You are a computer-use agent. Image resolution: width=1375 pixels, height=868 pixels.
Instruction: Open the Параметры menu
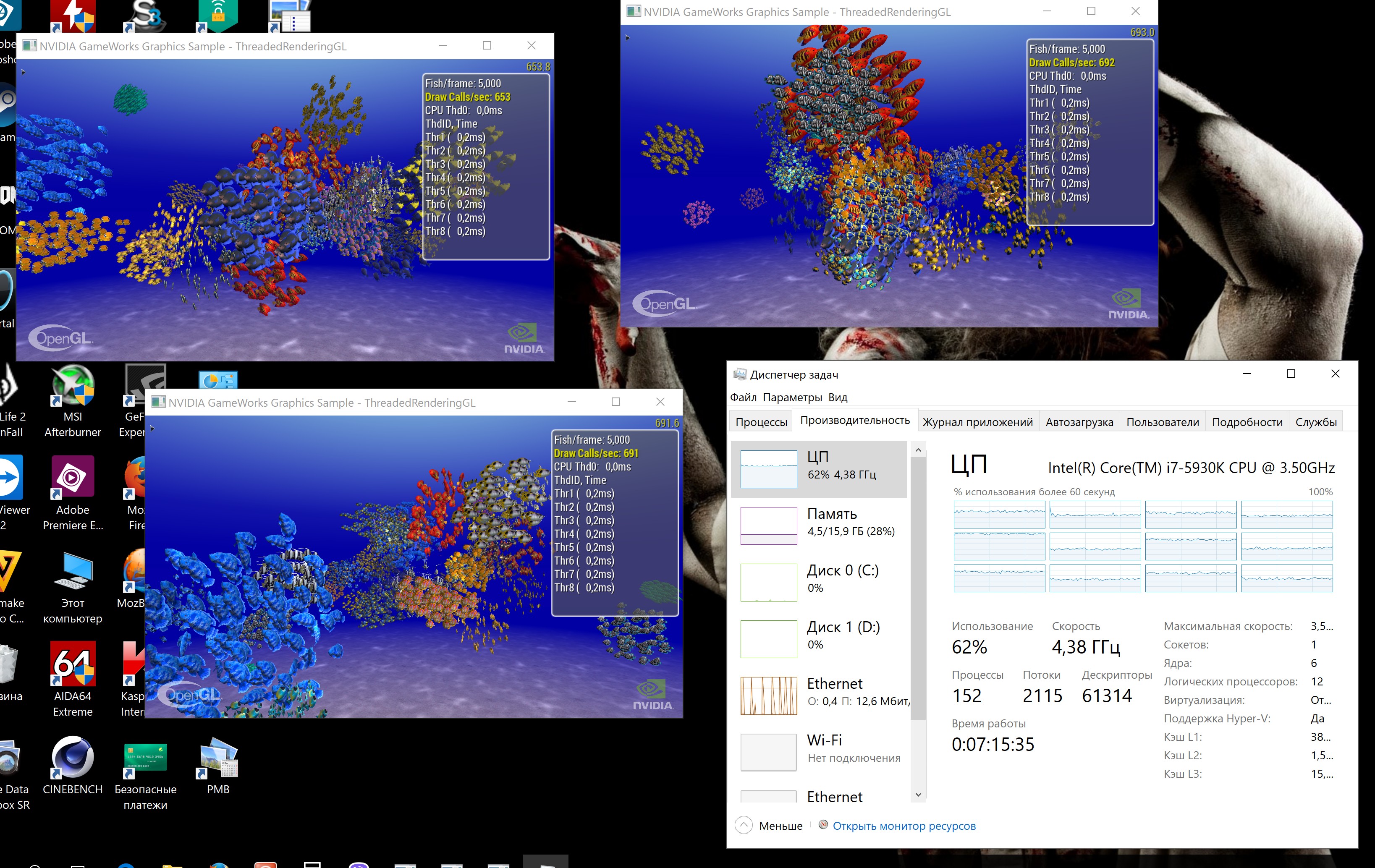pos(792,397)
